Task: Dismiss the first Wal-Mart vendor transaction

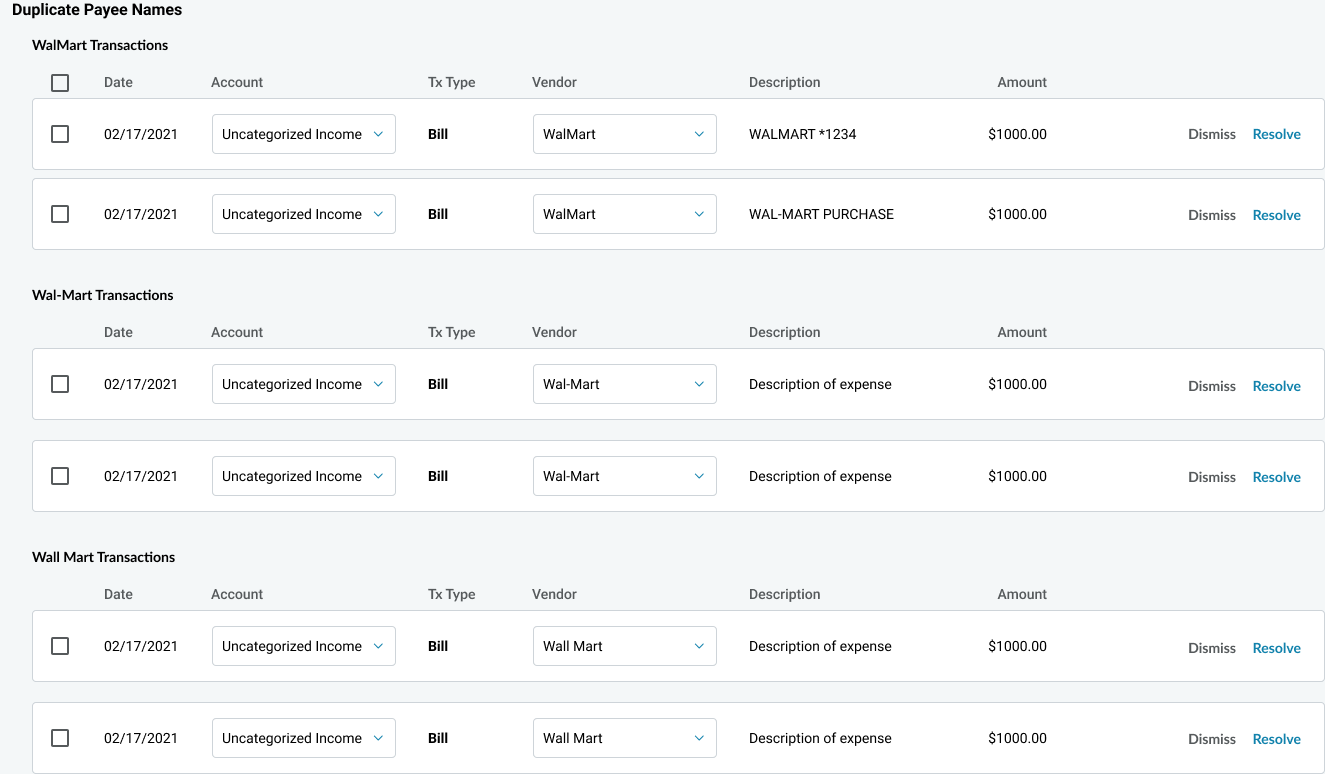Action: coord(1212,386)
